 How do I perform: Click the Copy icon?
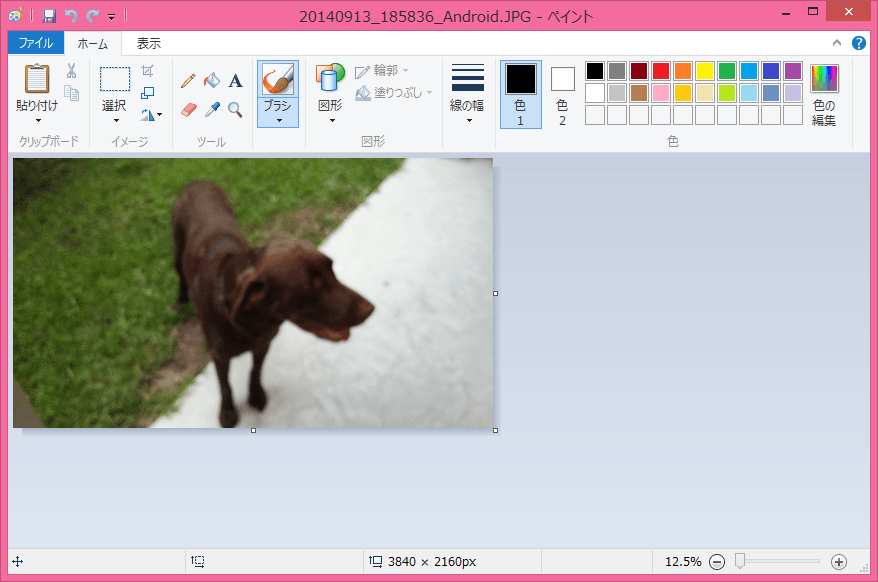[72, 92]
